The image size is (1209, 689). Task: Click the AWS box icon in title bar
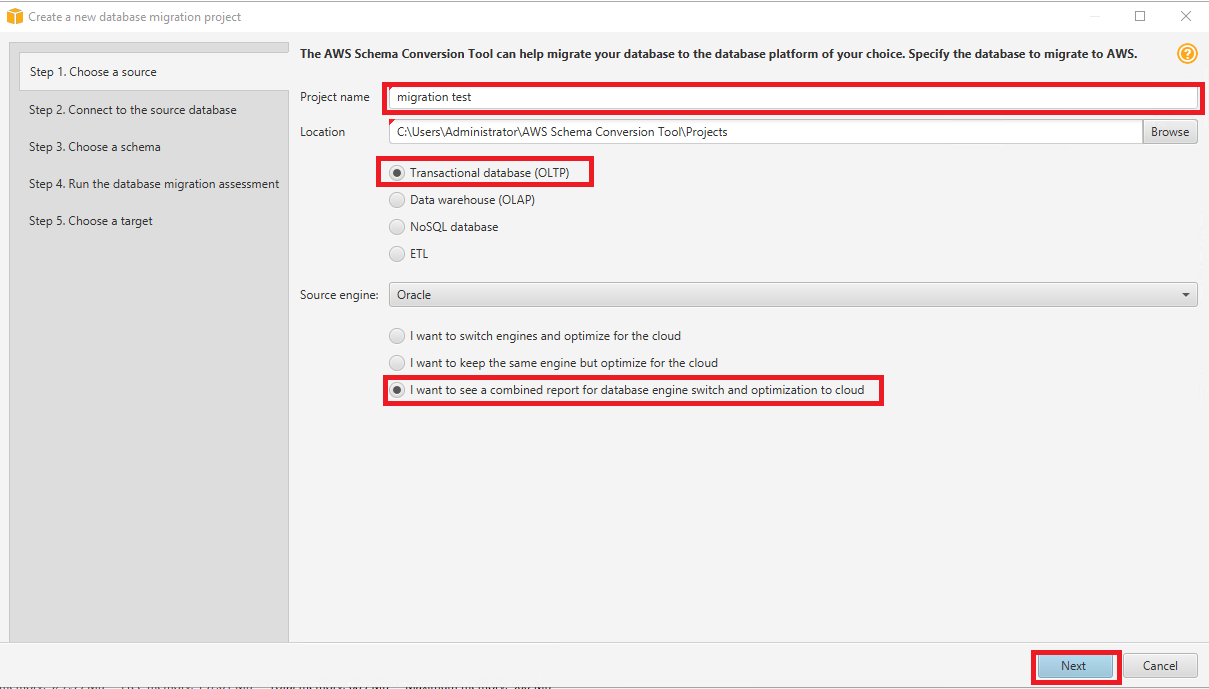pyautogui.click(x=14, y=17)
